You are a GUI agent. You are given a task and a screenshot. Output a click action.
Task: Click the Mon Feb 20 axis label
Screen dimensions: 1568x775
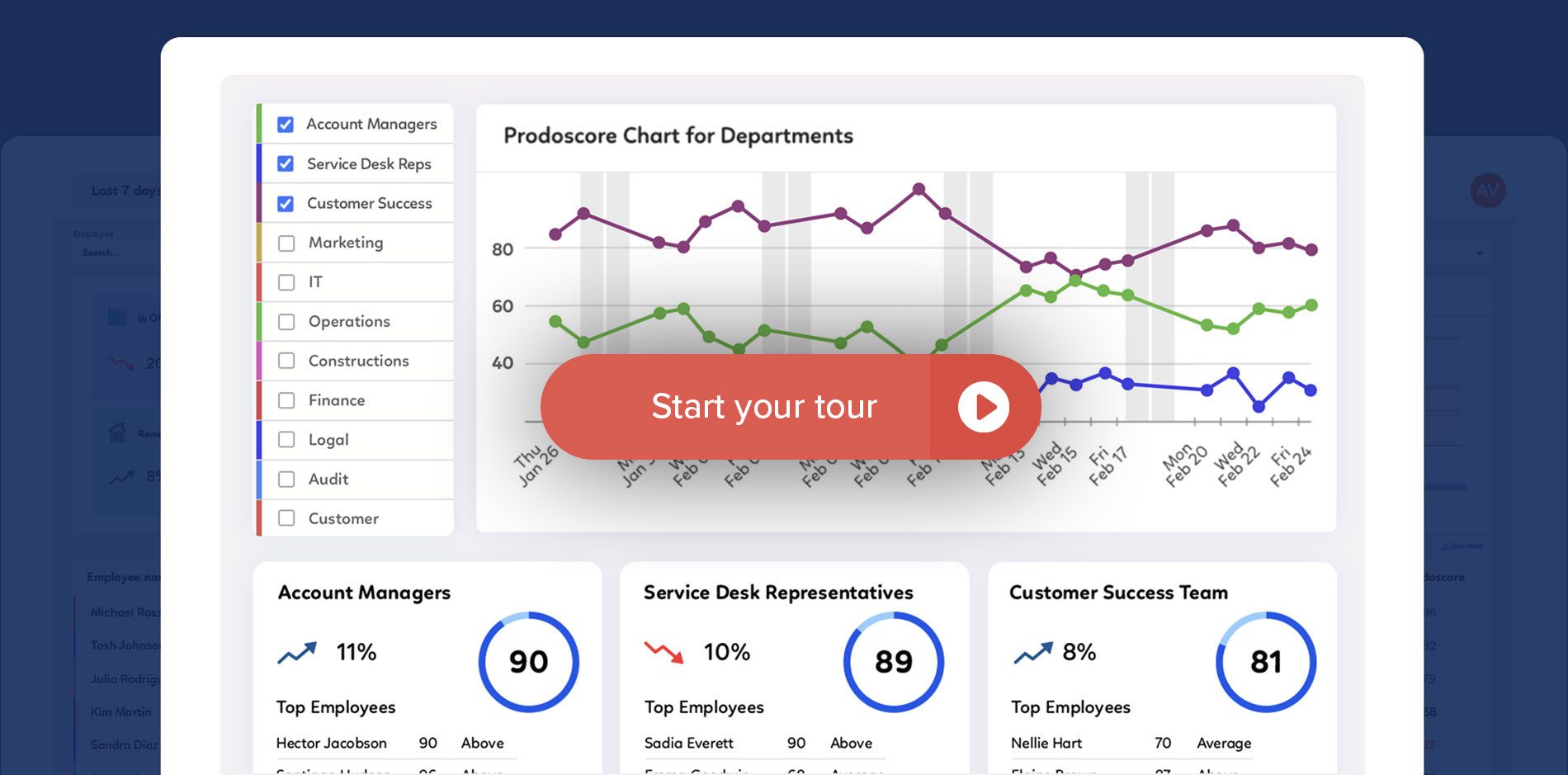click(1184, 465)
